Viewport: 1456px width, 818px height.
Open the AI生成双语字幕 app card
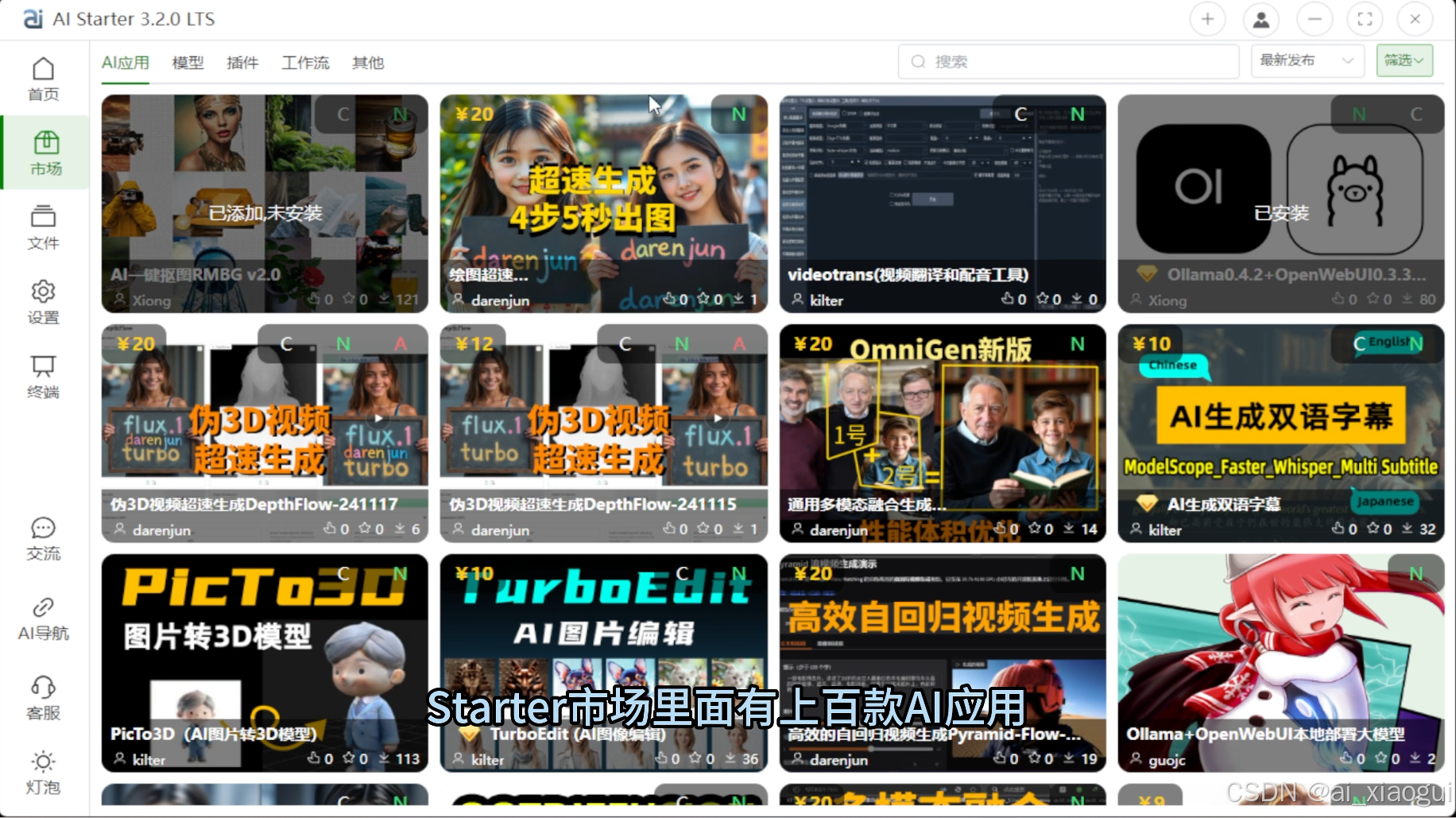tap(1281, 433)
